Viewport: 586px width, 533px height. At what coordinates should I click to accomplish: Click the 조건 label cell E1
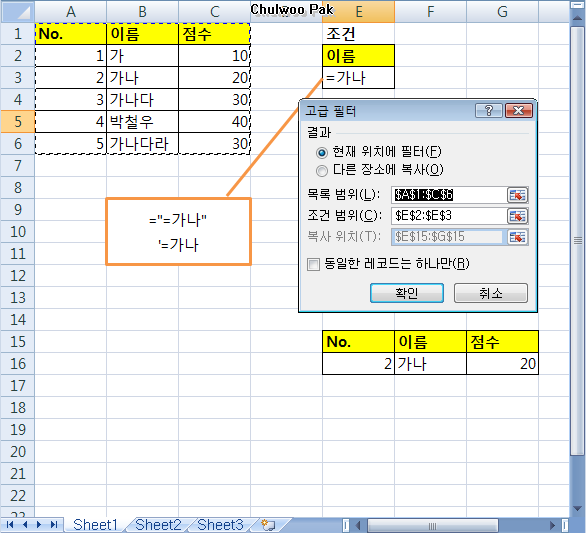click(358, 34)
